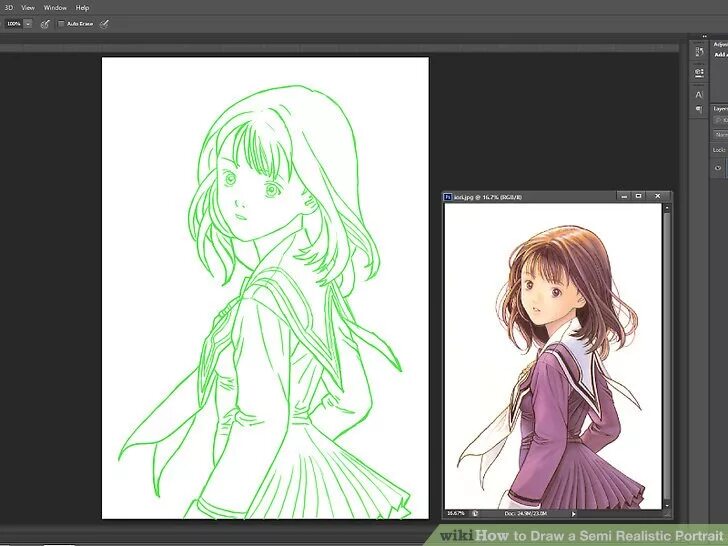Image resolution: width=728 pixels, height=546 pixels.
Task: Click the status icon beside the 16.67% zoom
Action: tap(475, 514)
